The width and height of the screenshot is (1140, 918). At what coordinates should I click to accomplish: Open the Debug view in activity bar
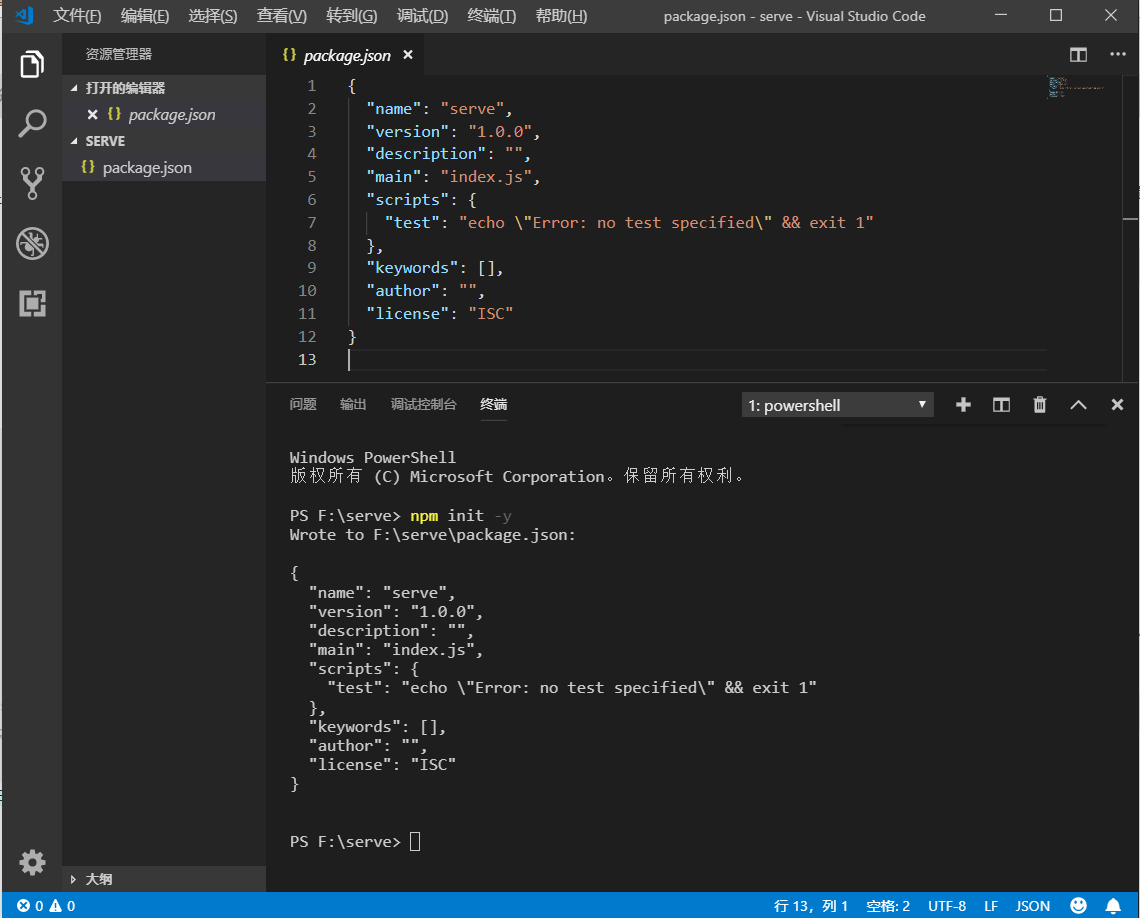click(x=32, y=243)
